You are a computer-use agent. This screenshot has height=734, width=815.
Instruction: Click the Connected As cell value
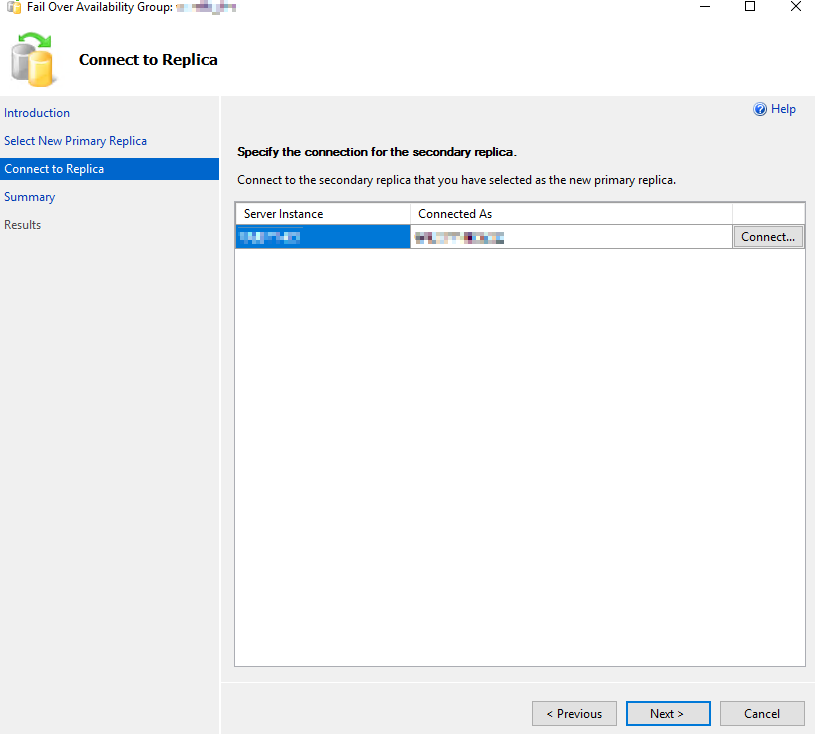coord(460,237)
